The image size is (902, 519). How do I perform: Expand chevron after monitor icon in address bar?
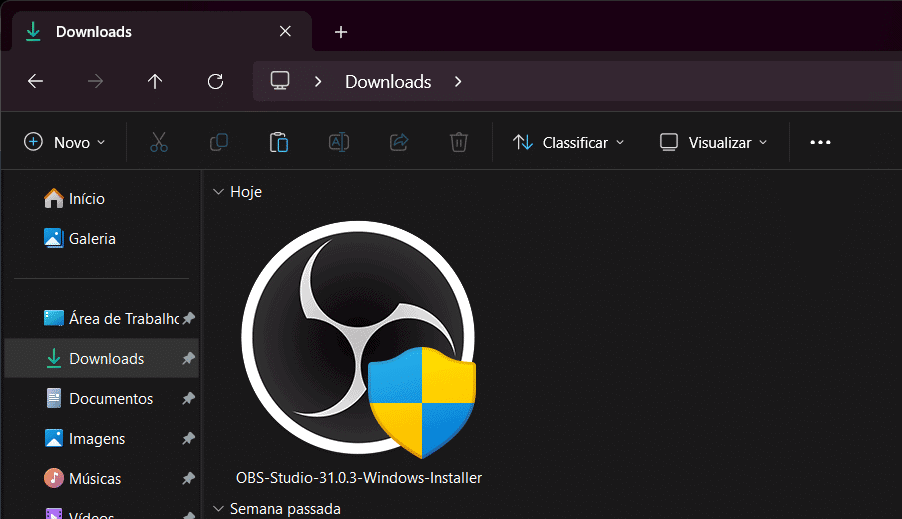[318, 82]
